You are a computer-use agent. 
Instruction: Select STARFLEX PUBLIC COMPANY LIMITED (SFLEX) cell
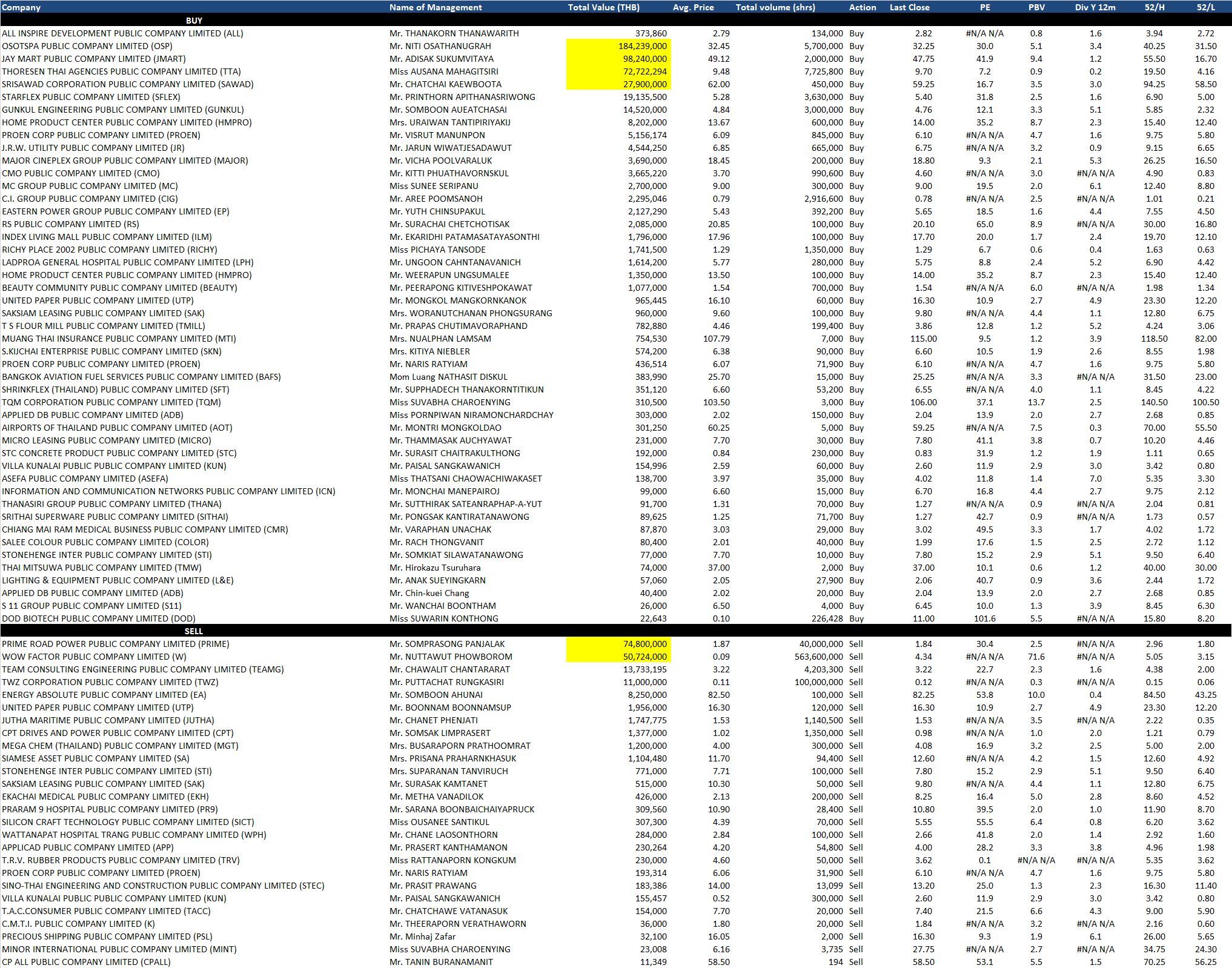(x=91, y=97)
